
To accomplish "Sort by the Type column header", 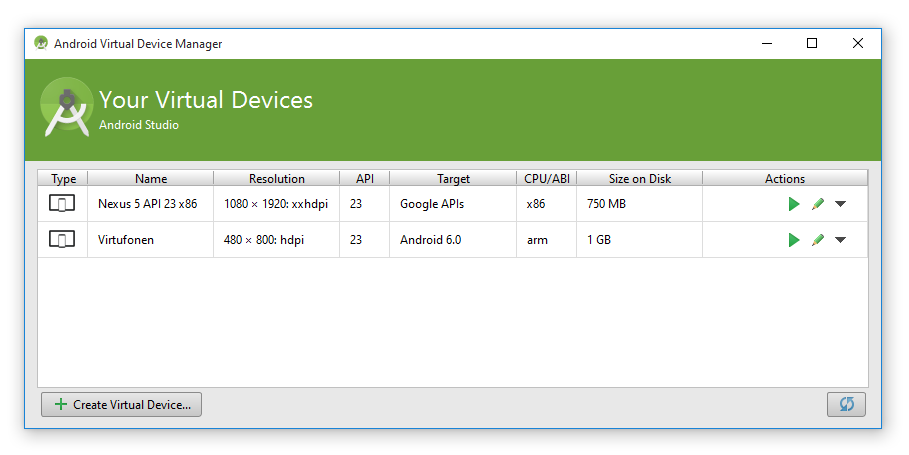I will coord(63,179).
